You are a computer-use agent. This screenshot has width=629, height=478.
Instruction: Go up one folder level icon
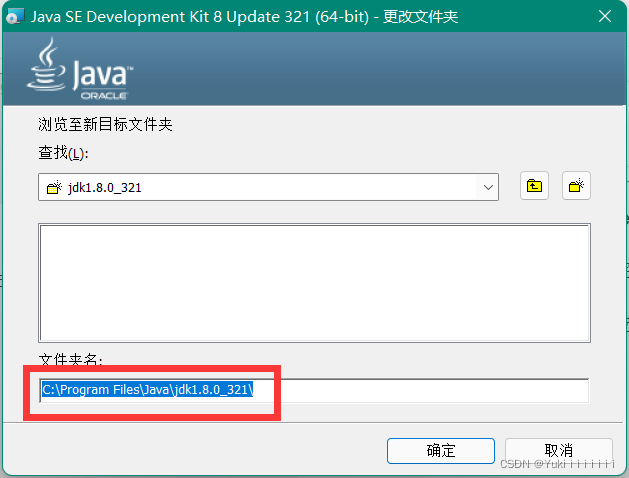tap(534, 186)
